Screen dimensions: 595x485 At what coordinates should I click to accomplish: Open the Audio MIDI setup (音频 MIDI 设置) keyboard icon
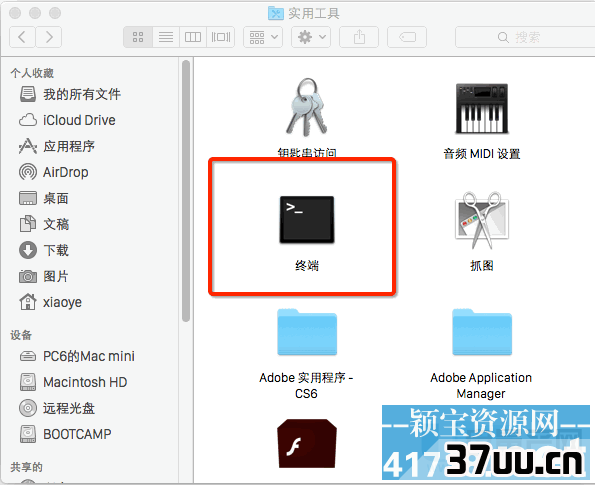[482, 109]
